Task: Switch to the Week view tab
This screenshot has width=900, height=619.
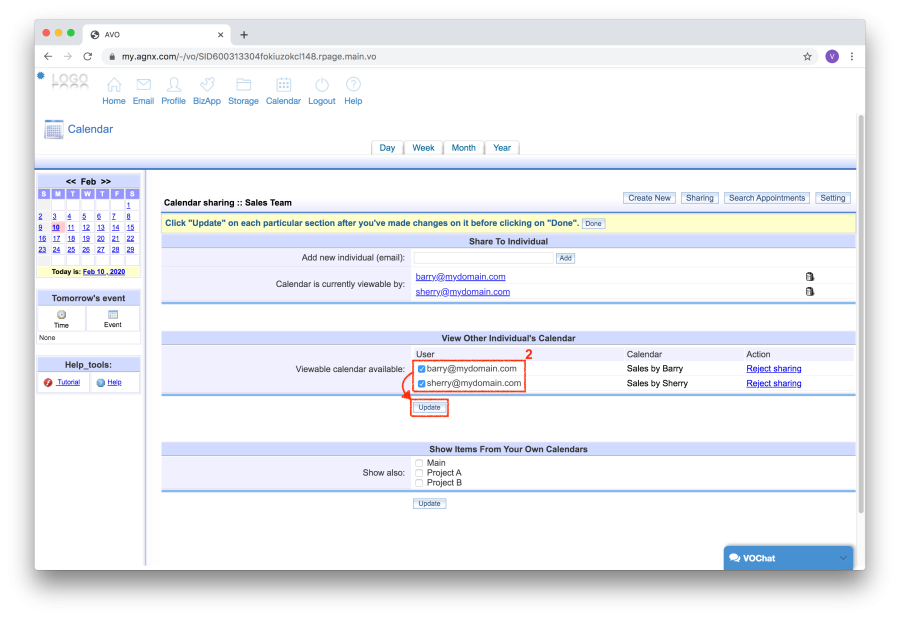Action: point(423,148)
